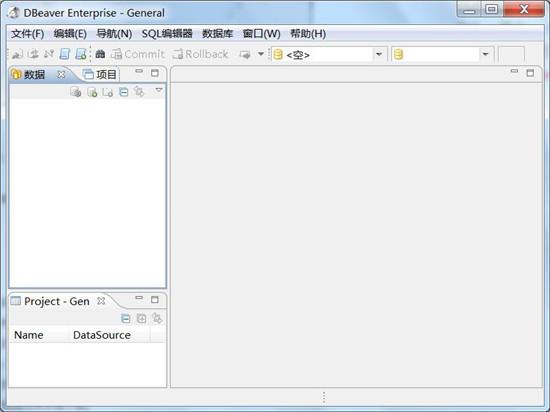Open the database navigator view menu triangle
The width and height of the screenshot is (550, 412).
pyautogui.click(x=159, y=90)
